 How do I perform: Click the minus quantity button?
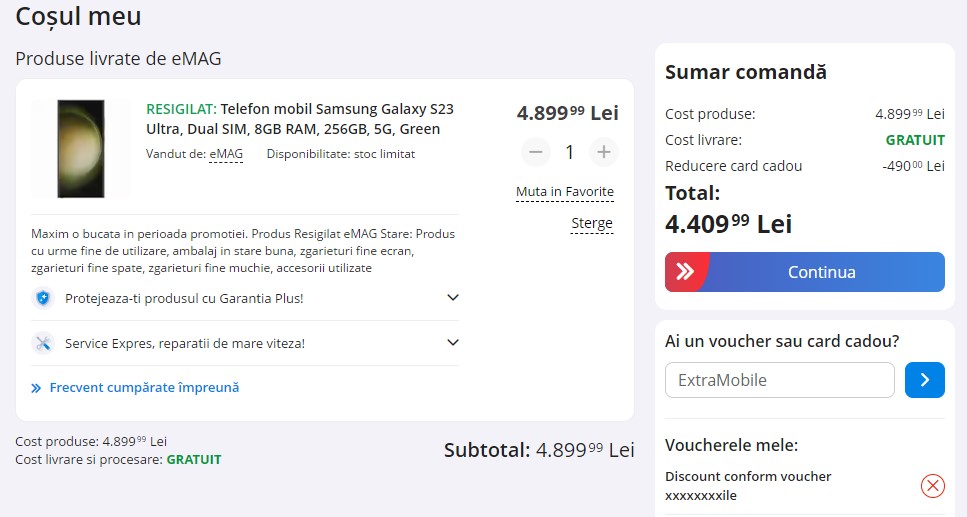[x=536, y=152]
